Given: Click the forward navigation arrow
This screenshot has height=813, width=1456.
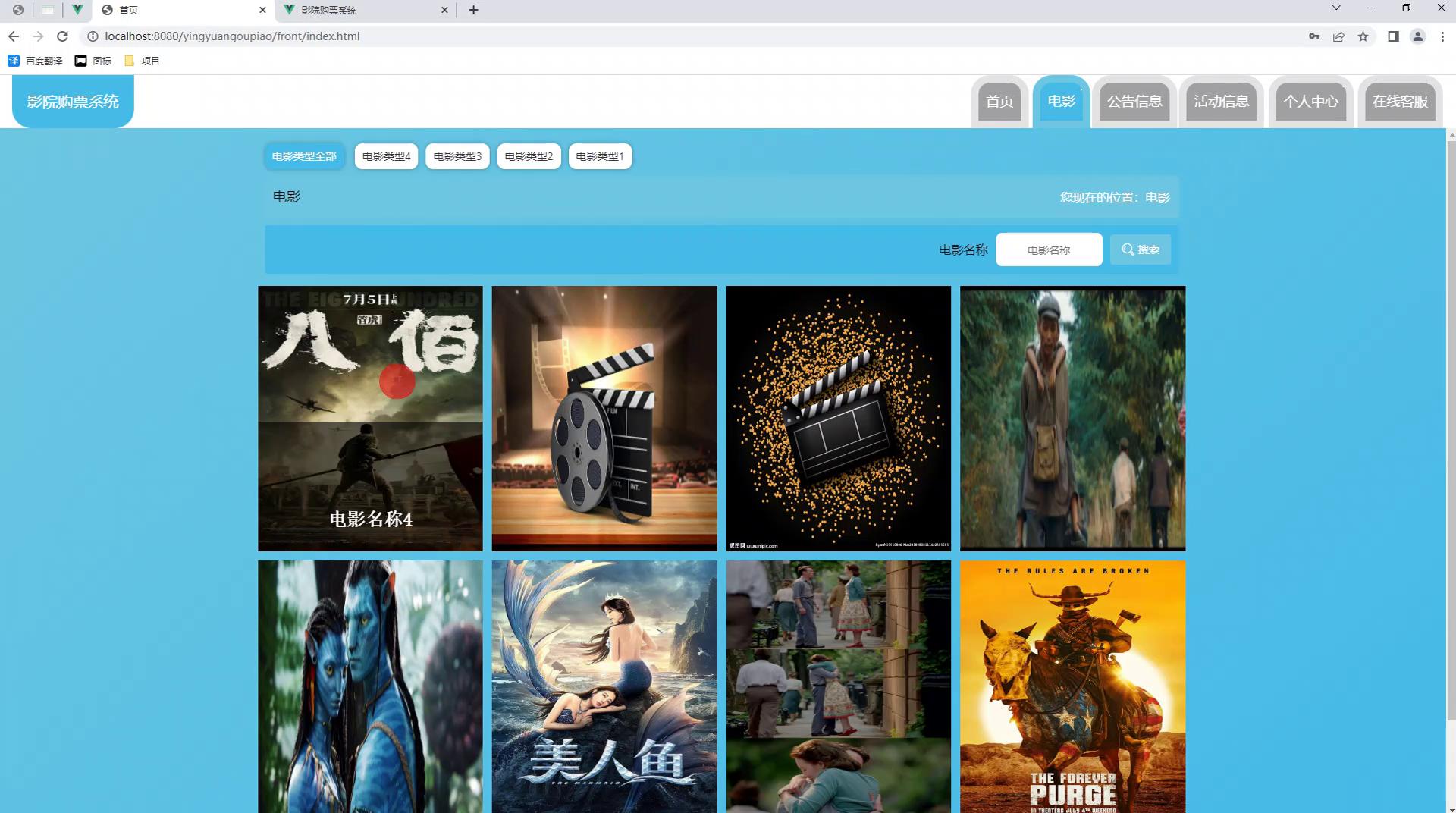Looking at the screenshot, I should pos(38,36).
